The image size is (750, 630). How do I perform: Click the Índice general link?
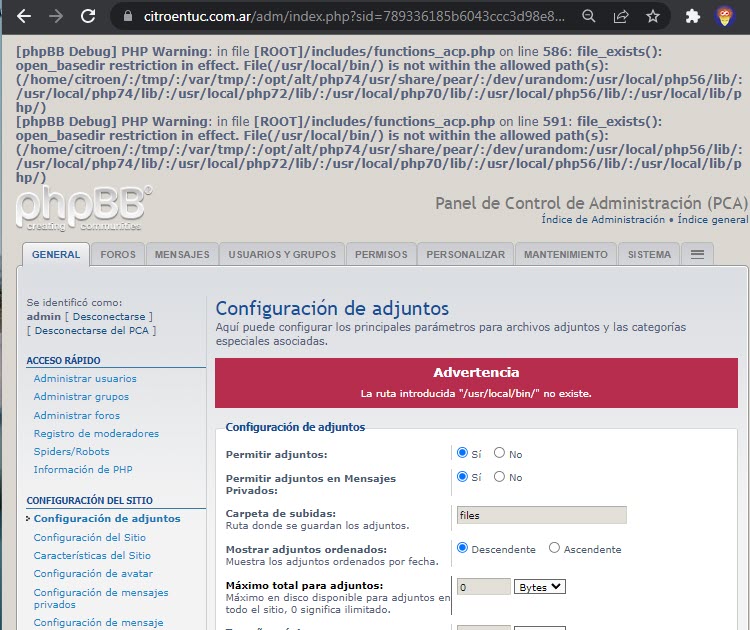(x=714, y=220)
